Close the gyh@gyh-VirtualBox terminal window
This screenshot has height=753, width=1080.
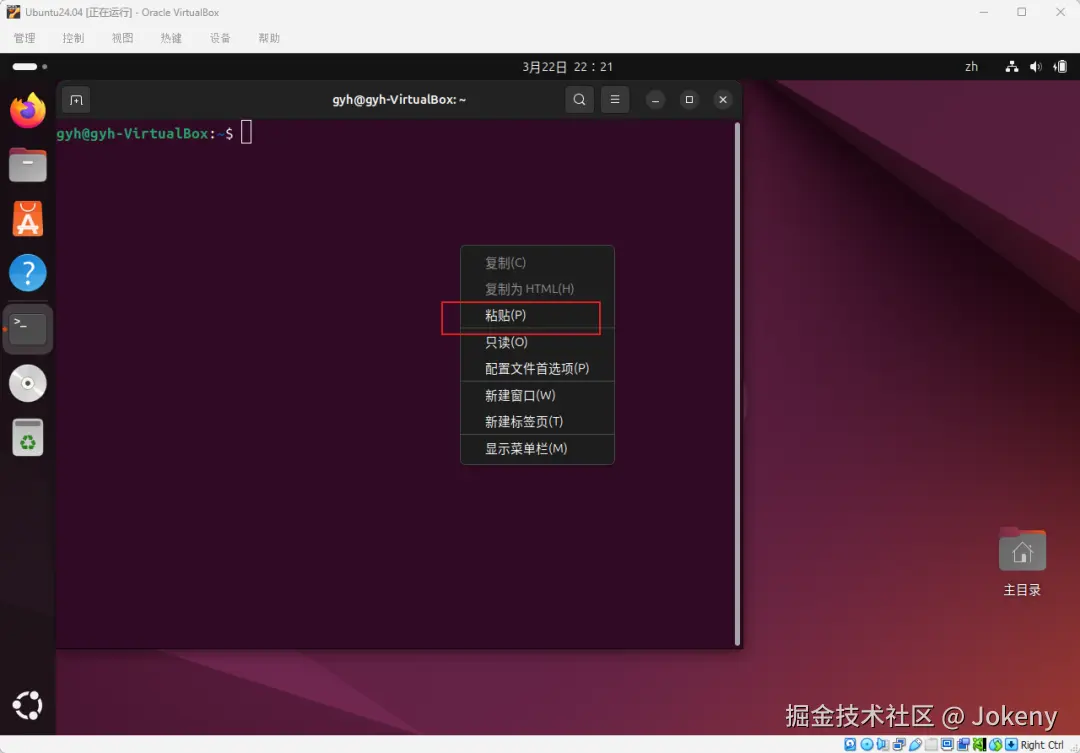pos(723,100)
